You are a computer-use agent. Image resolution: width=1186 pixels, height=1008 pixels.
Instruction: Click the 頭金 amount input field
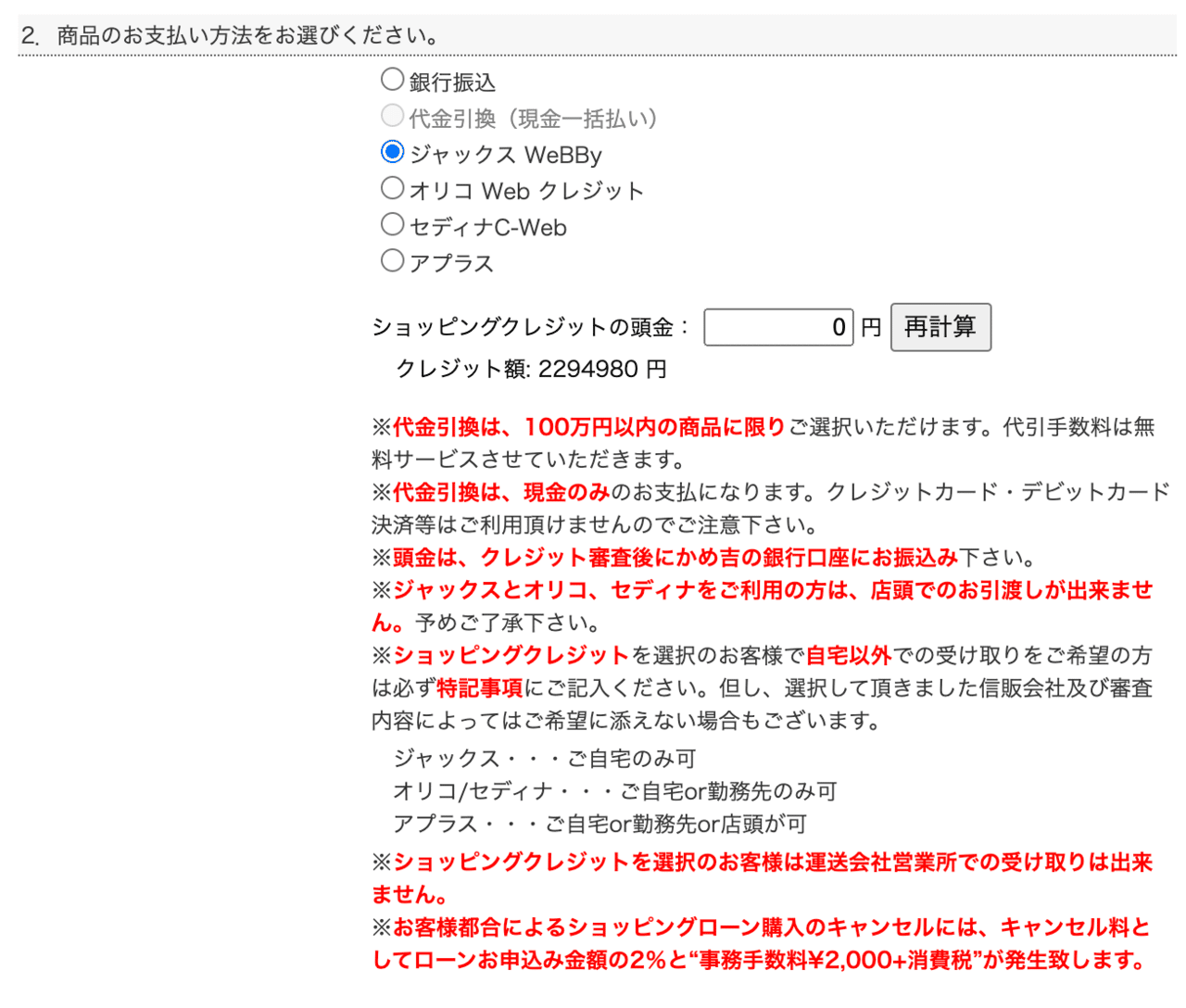[x=778, y=327]
